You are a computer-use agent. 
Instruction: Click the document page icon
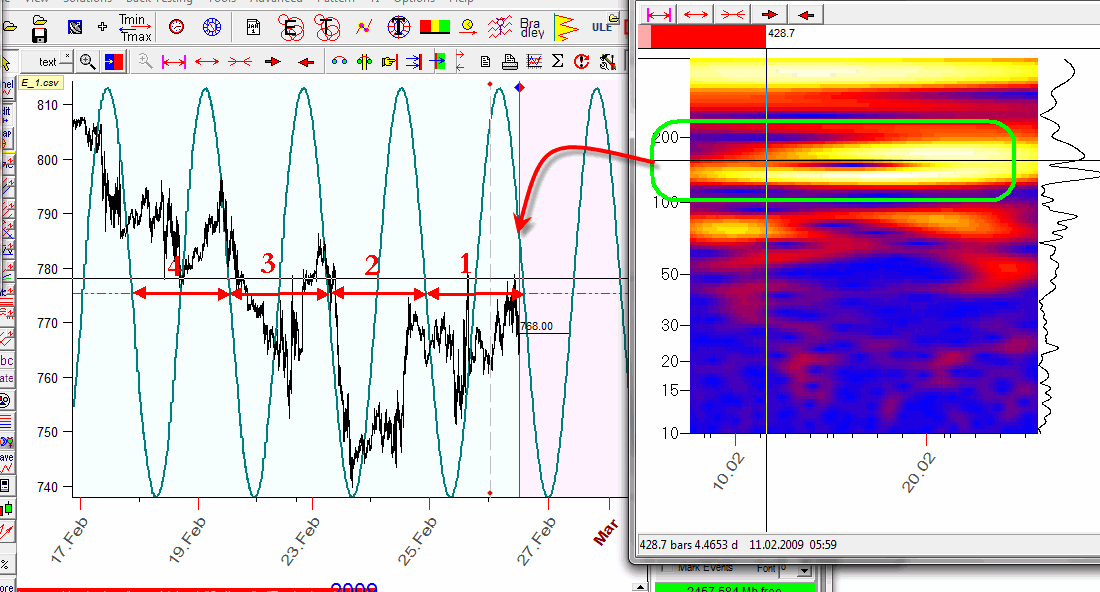tap(485, 62)
